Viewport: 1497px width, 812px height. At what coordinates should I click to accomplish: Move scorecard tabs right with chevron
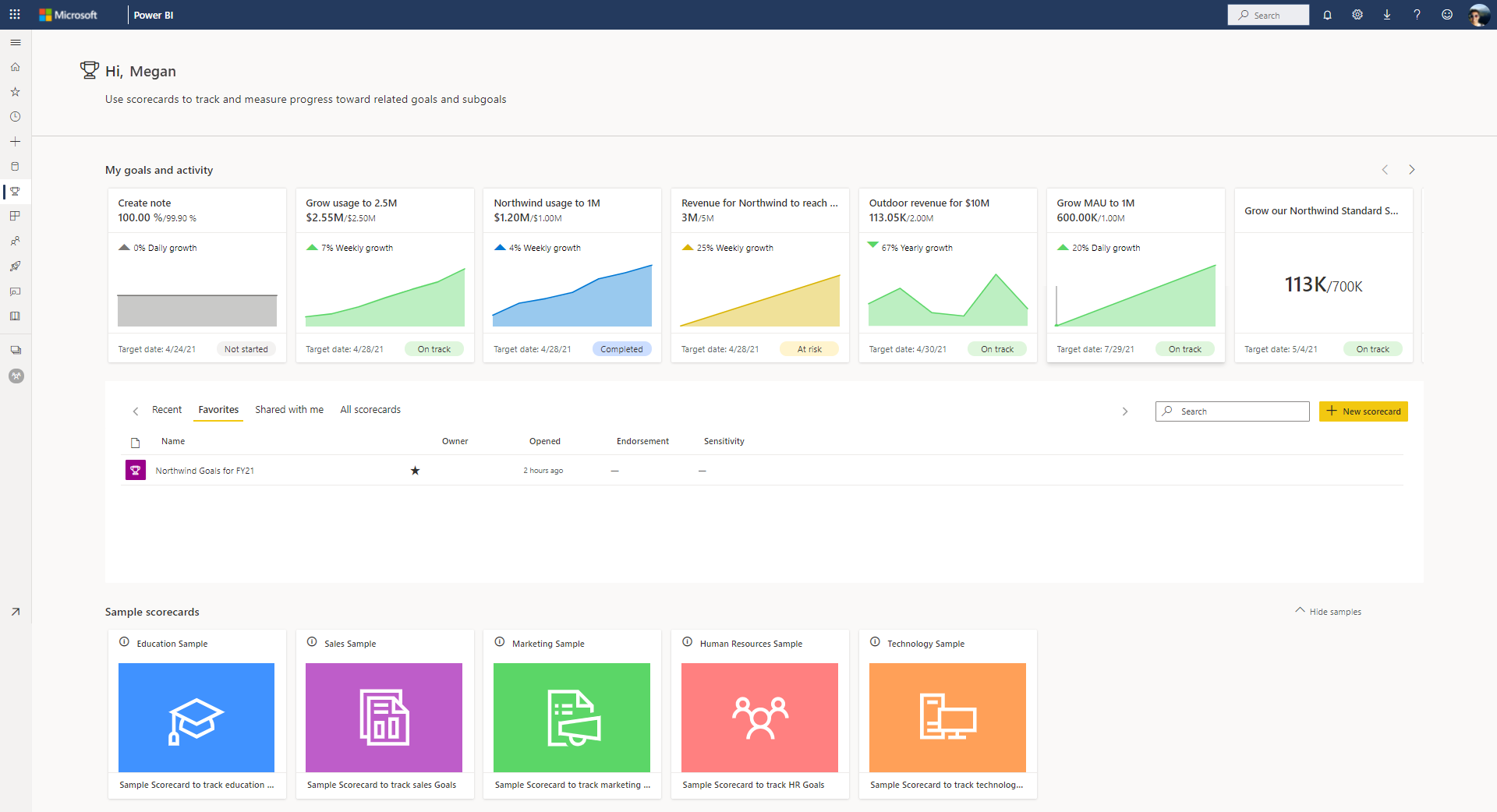(1124, 411)
